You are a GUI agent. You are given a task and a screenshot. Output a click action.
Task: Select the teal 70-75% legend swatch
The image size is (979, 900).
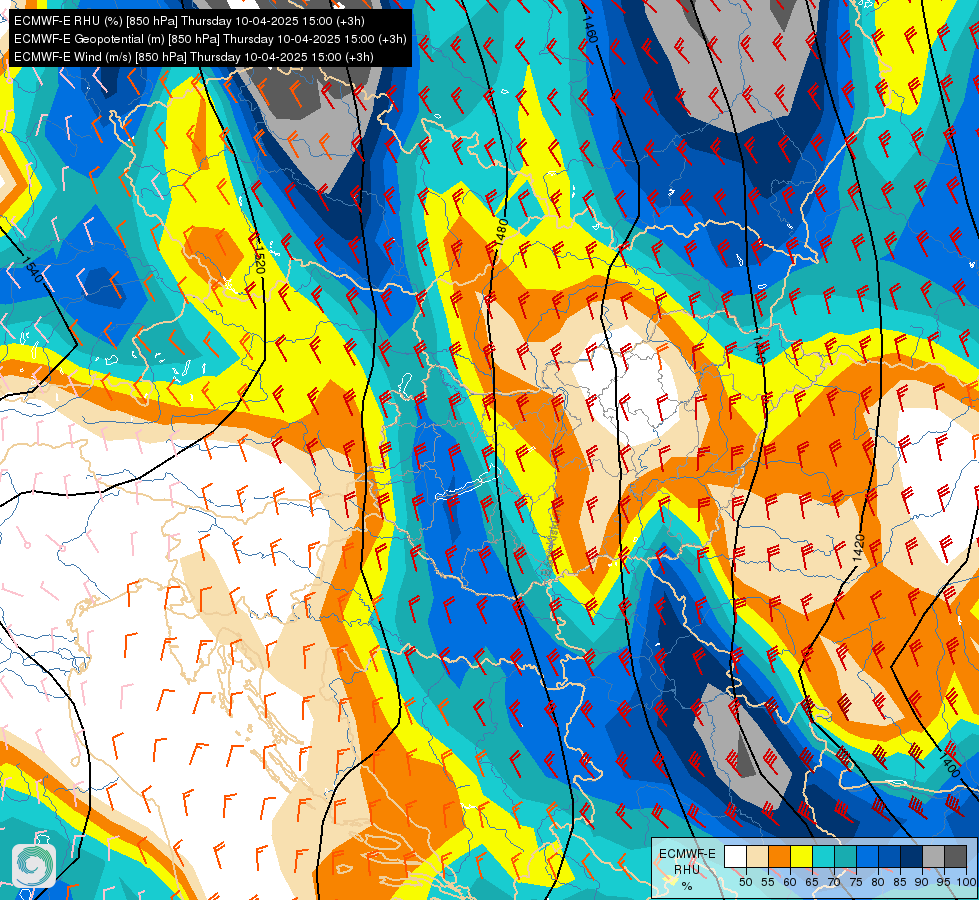point(845,857)
